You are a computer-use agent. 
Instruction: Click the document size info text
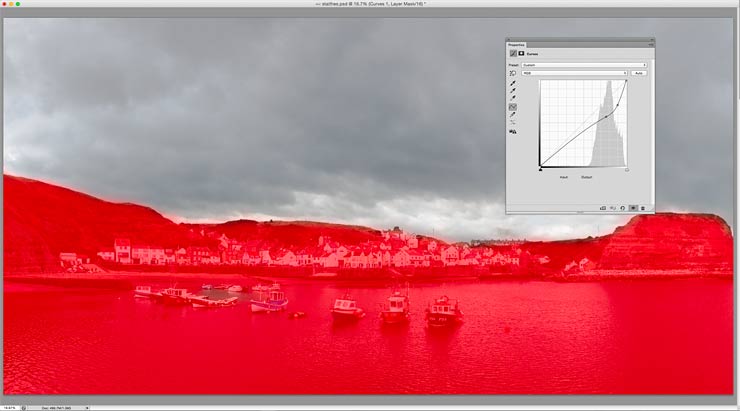[x=56, y=408]
